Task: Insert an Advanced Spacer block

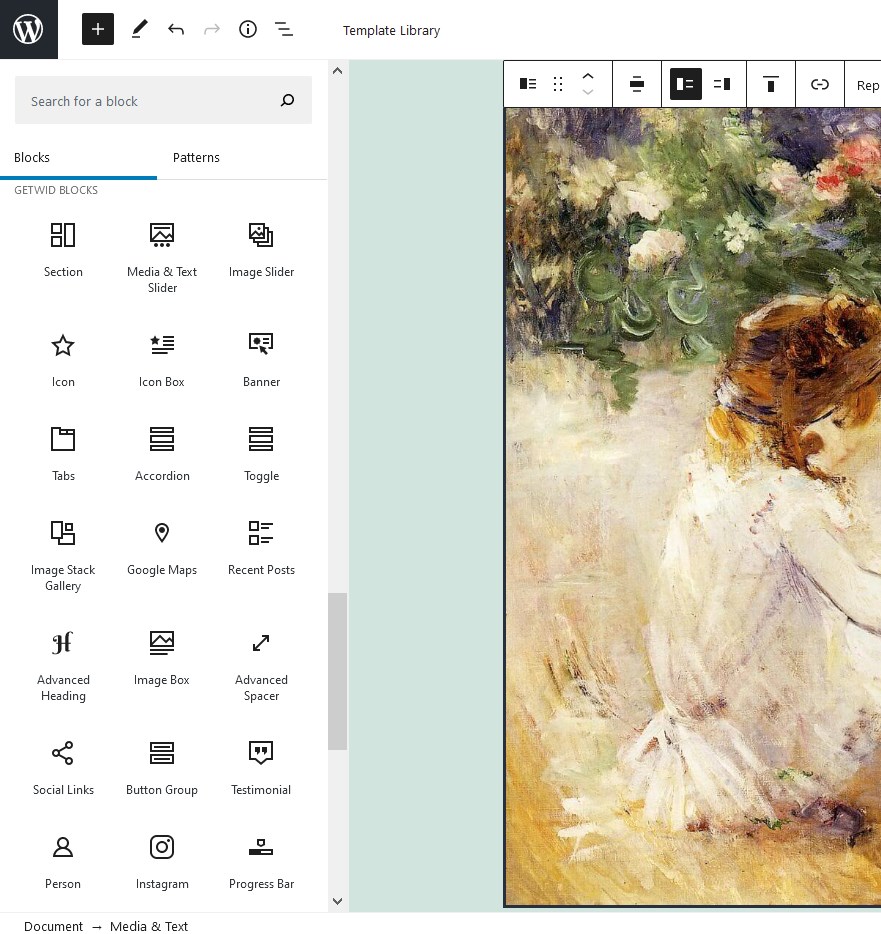Action: coord(261,667)
